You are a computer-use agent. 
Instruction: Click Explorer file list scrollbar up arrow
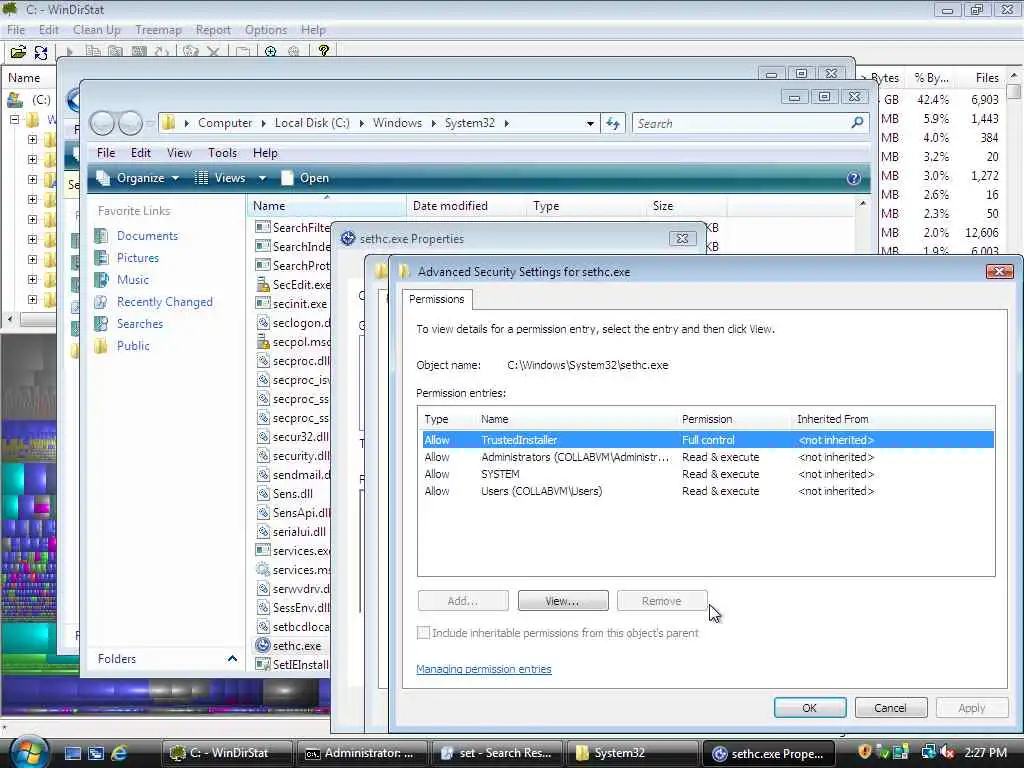pos(863,205)
